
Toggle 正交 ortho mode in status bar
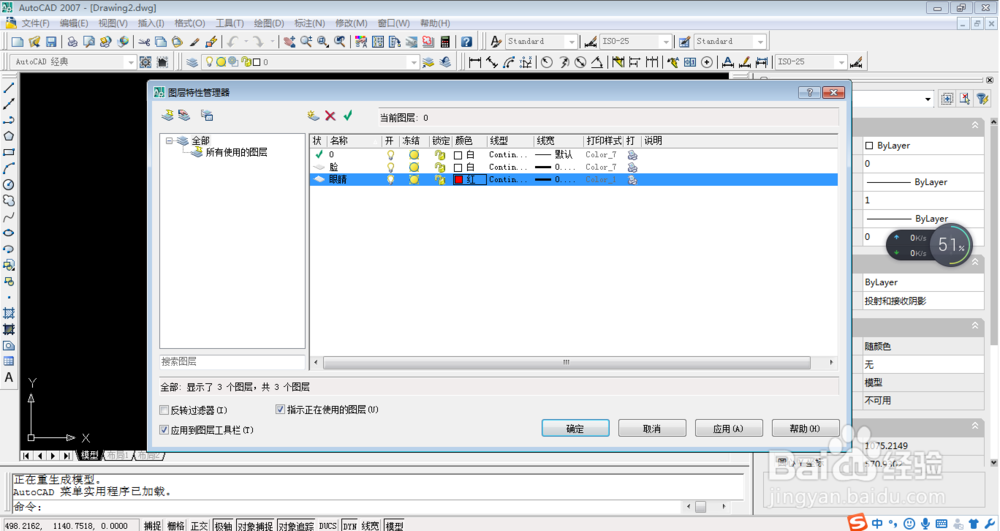coord(200,526)
